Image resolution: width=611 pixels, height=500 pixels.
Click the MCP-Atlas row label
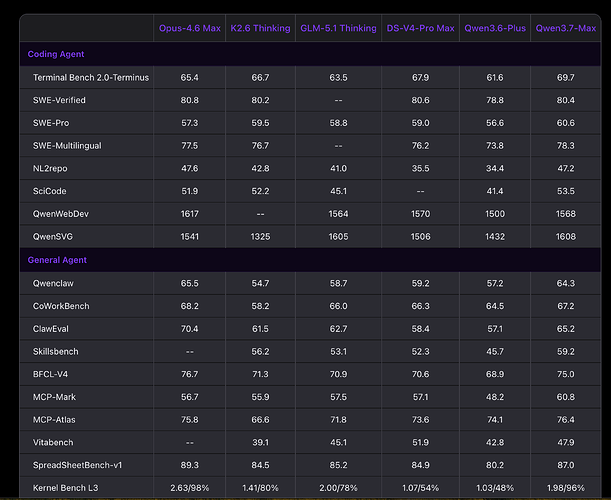point(54,420)
